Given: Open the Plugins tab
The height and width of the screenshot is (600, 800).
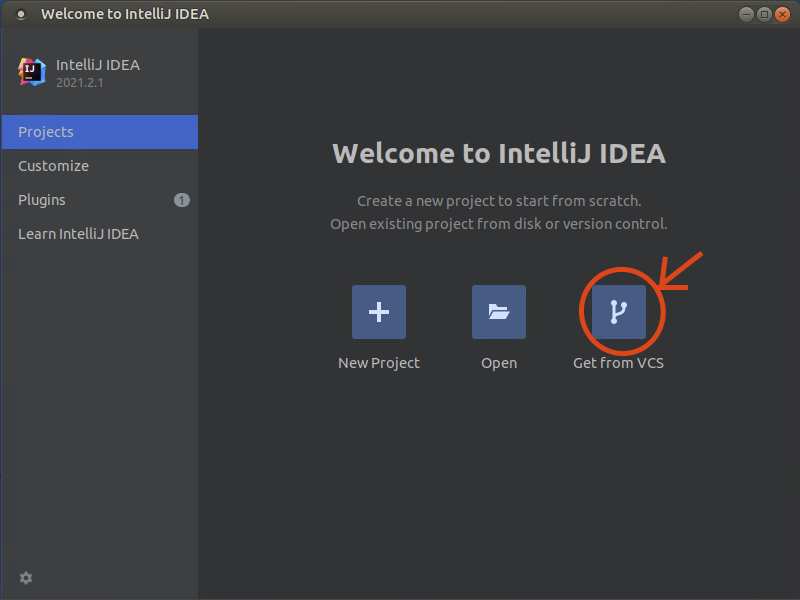Looking at the screenshot, I should click(x=99, y=200).
